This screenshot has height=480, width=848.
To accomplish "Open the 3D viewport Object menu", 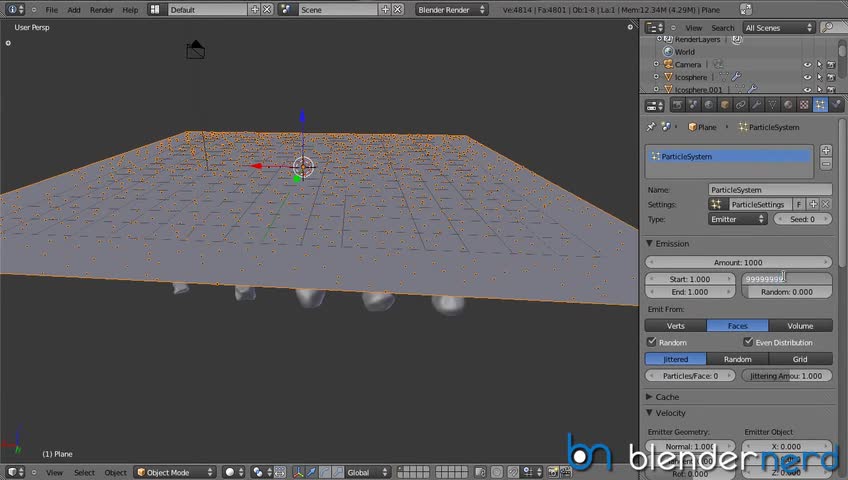I will pos(115,472).
